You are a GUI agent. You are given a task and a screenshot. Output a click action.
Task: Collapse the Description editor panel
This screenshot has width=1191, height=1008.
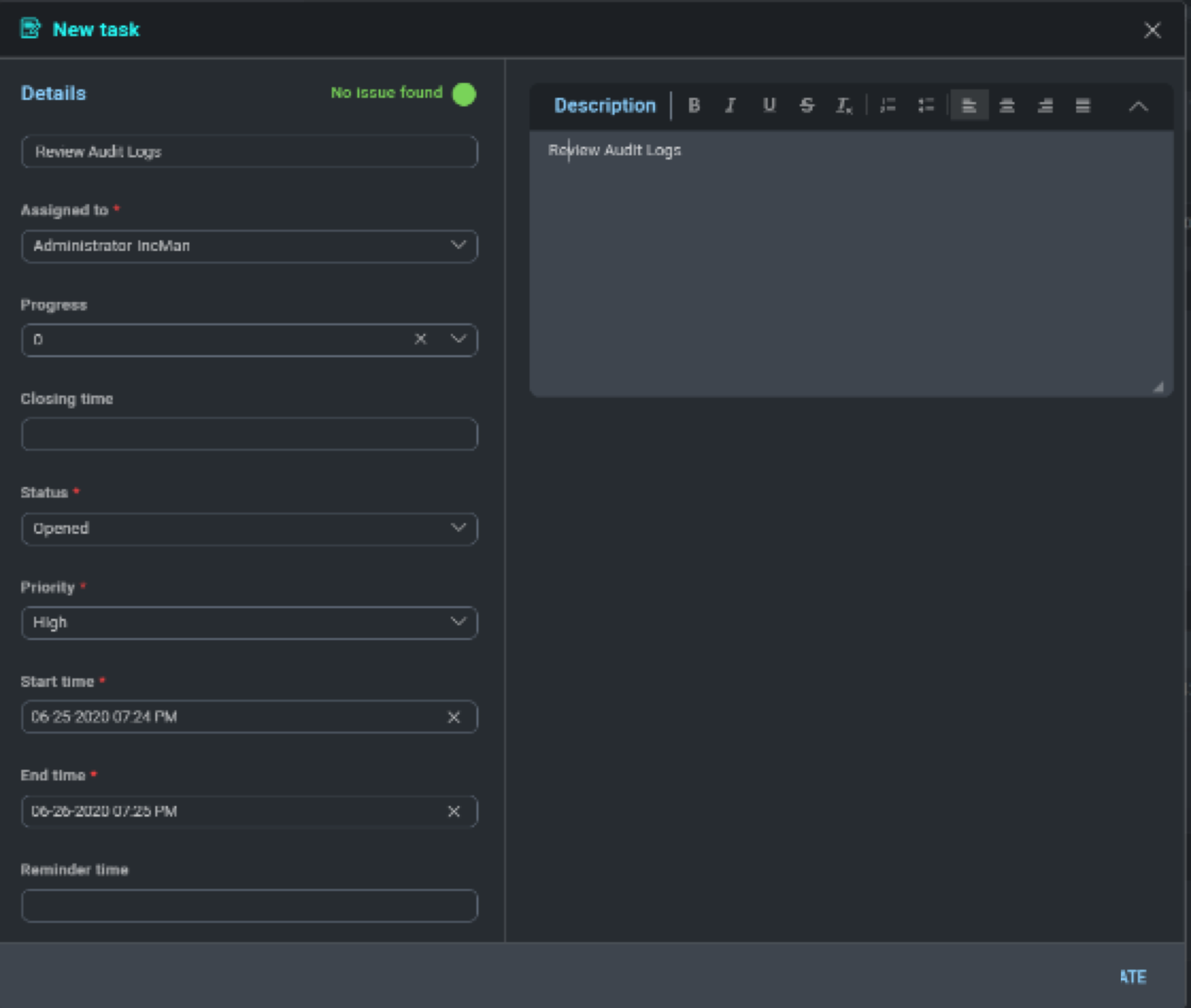click(x=1138, y=106)
